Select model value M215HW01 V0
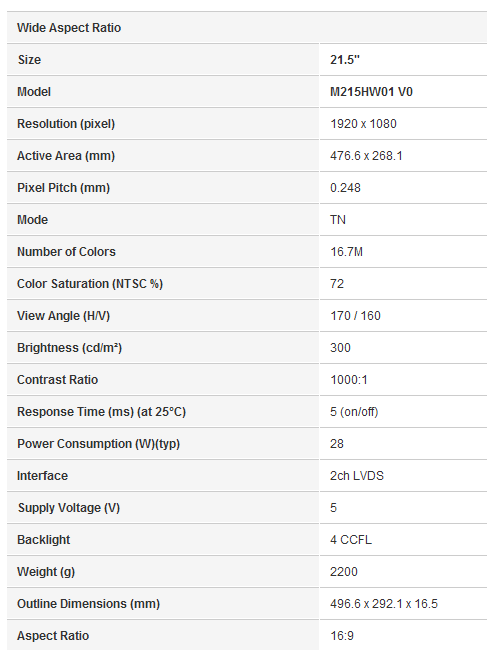 point(371,91)
